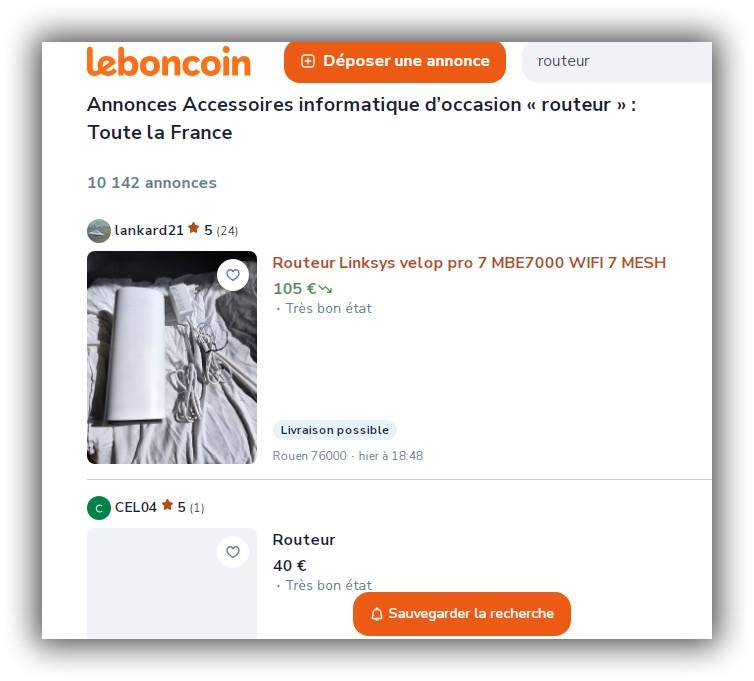
Task: Favorite the Linksys router listing heart
Action: [233, 275]
